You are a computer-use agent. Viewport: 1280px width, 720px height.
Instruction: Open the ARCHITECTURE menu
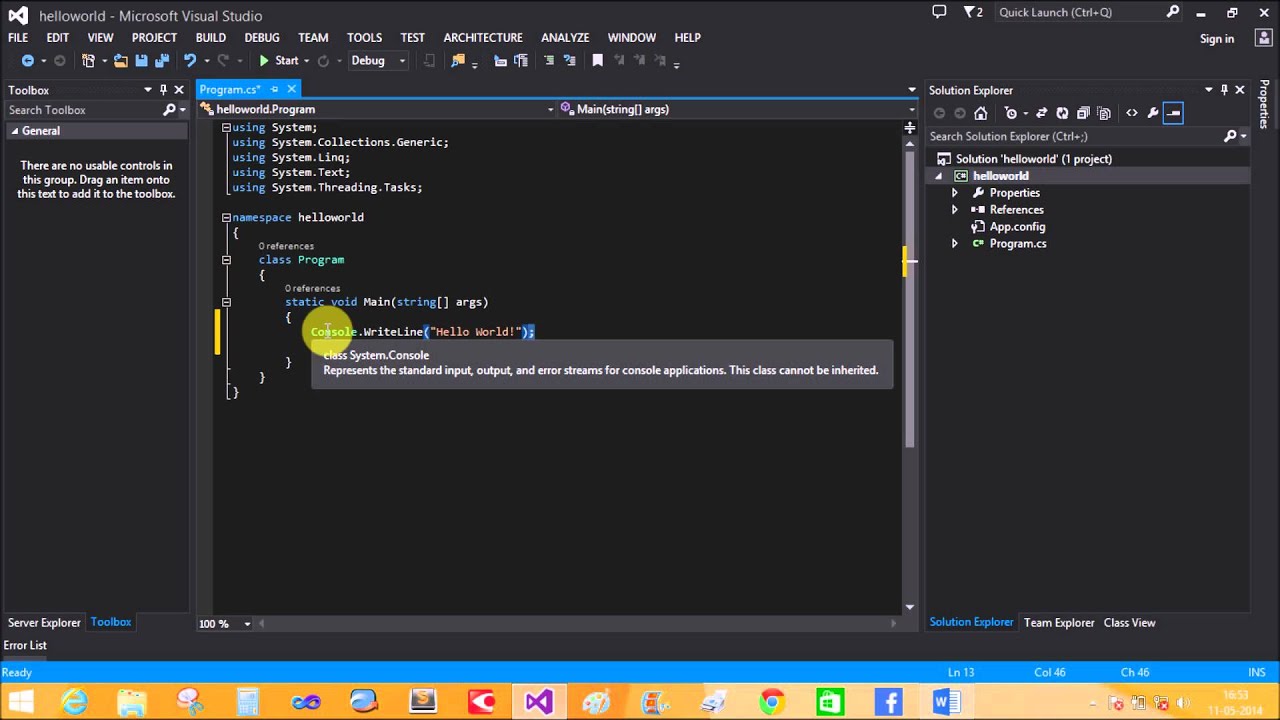[483, 37]
